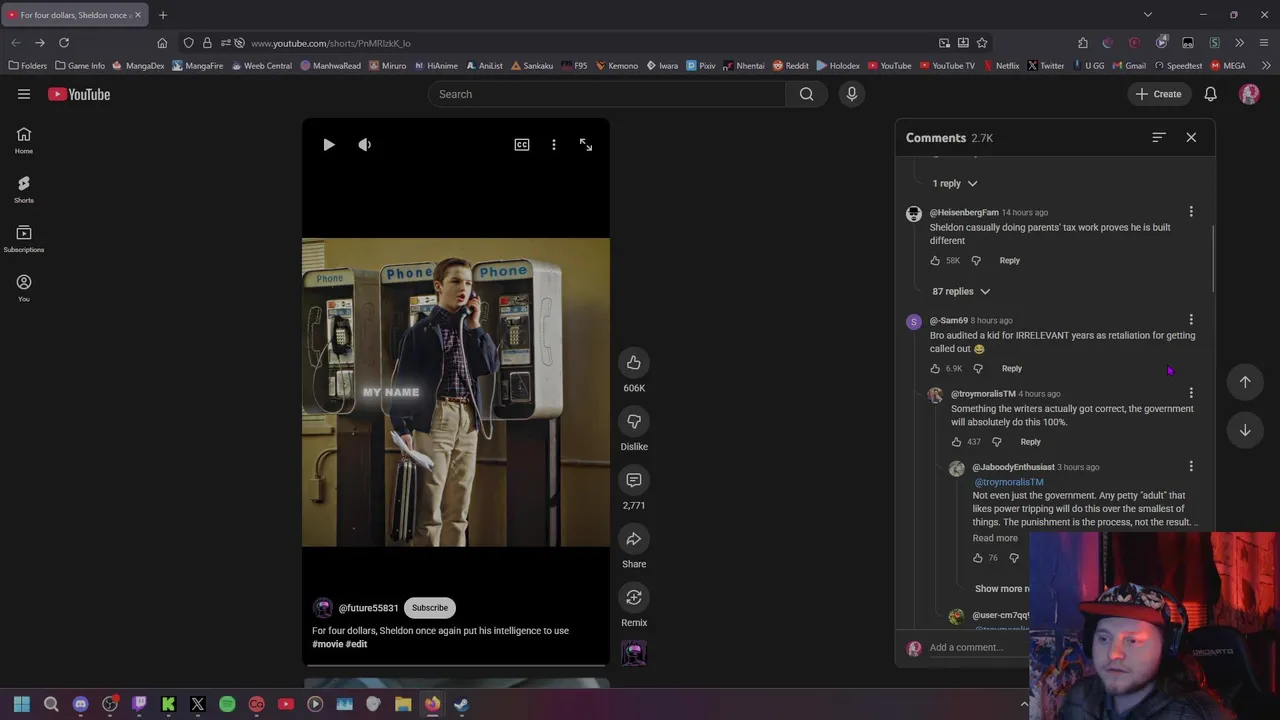
Task: Start voice search with the microphone
Action: [x=852, y=94]
